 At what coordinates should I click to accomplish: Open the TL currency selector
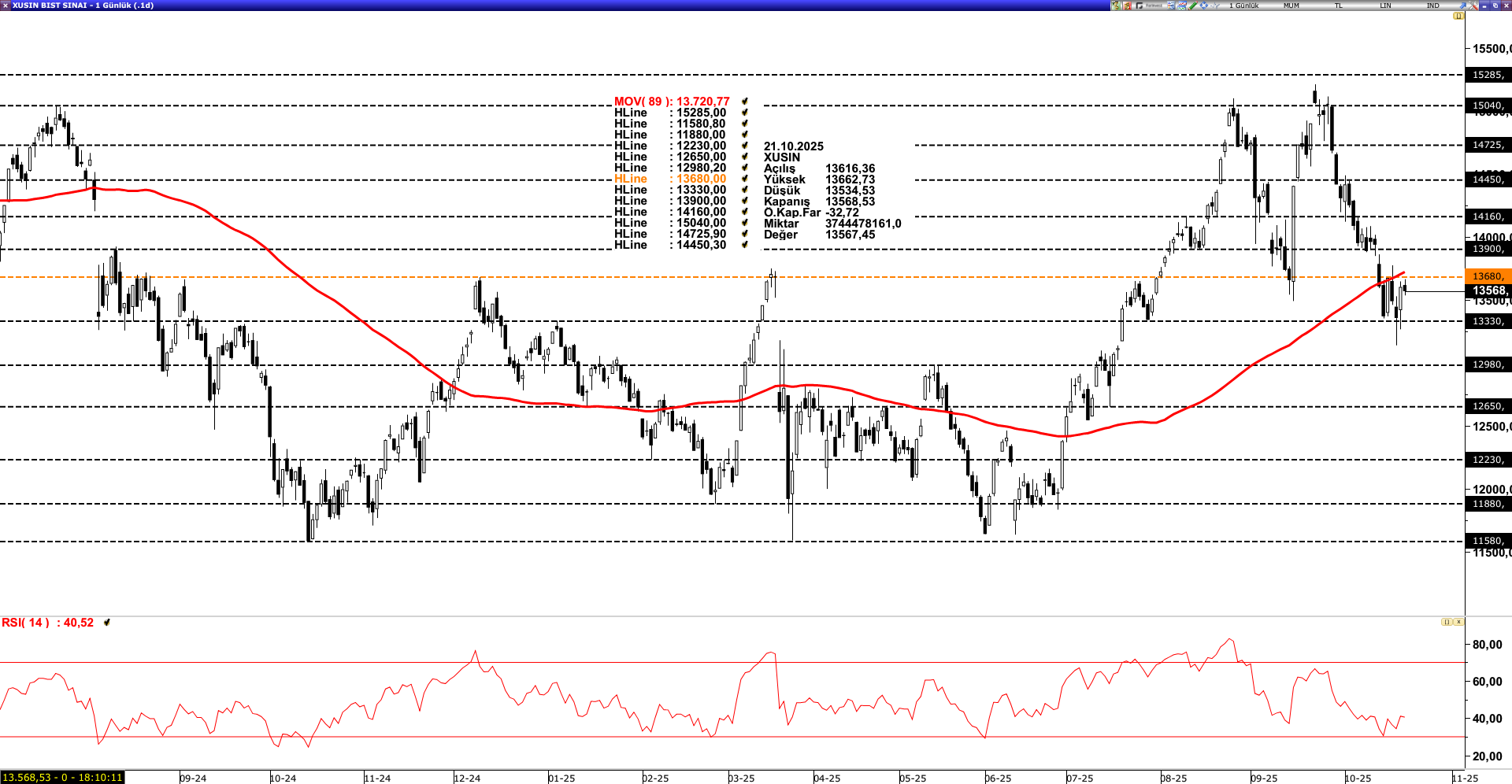coord(1338,6)
